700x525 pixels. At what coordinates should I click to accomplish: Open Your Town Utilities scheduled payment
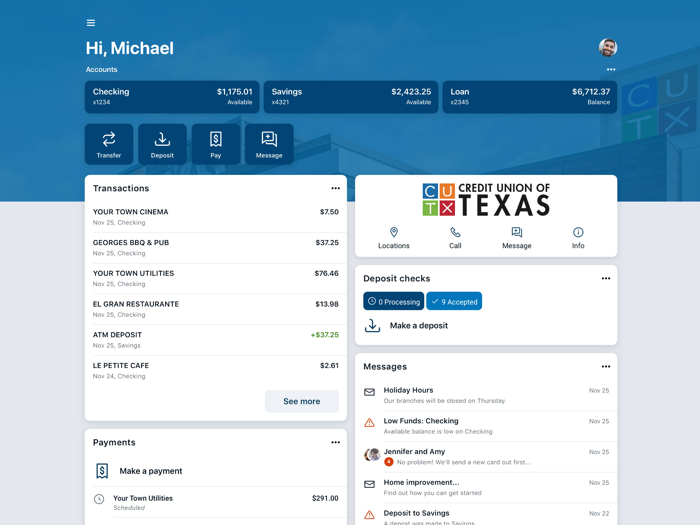click(x=216, y=503)
